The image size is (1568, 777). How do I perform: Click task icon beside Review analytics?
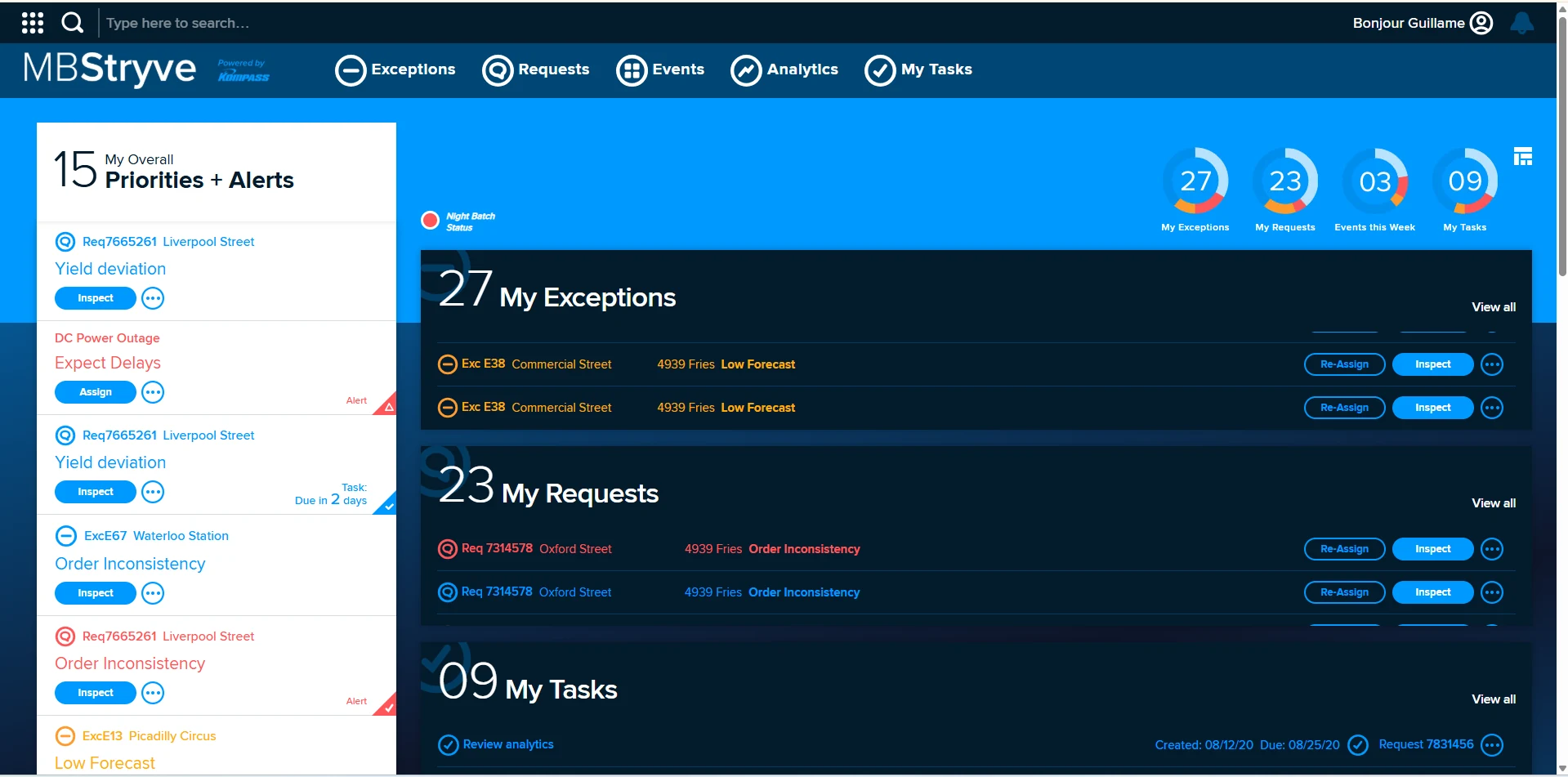448,745
